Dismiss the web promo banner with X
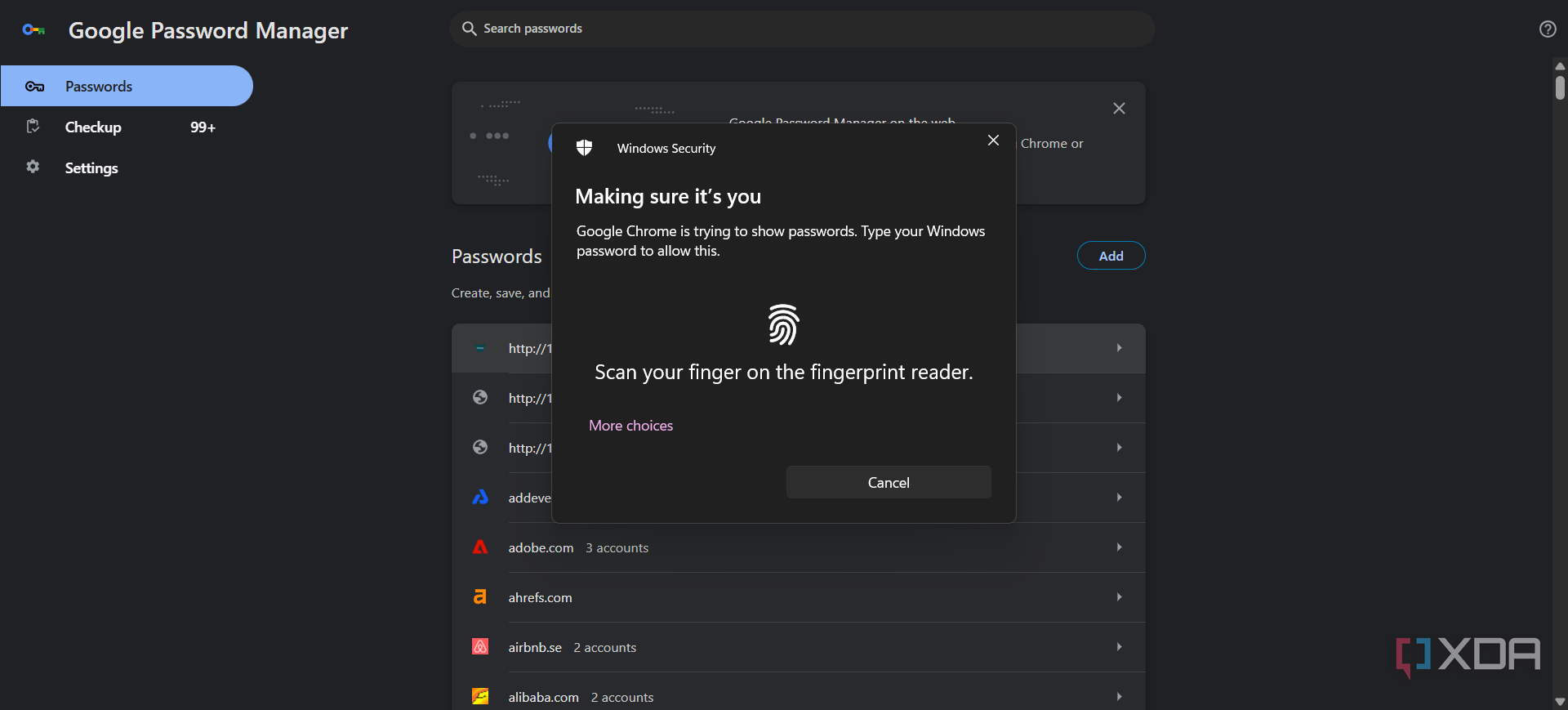Image resolution: width=1568 pixels, height=710 pixels. pyautogui.click(x=1119, y=109)
